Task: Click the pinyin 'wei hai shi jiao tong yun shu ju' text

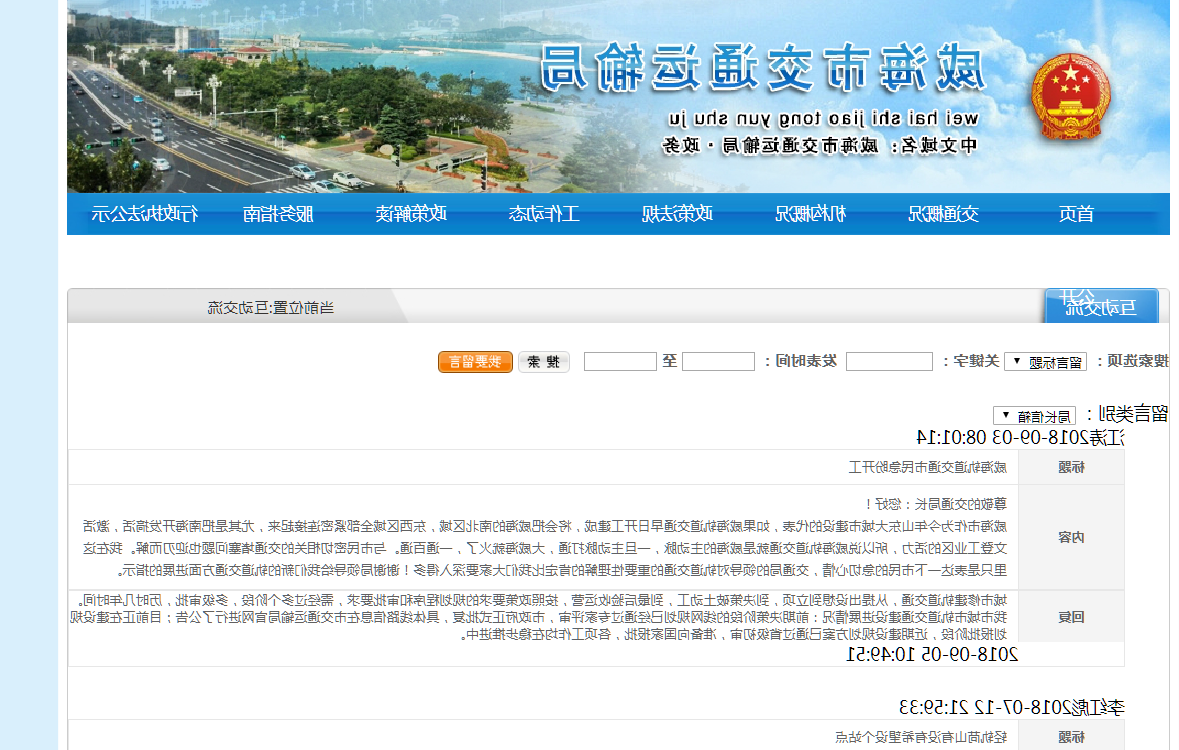Action: pyautogui.click(x=823, y=119)
